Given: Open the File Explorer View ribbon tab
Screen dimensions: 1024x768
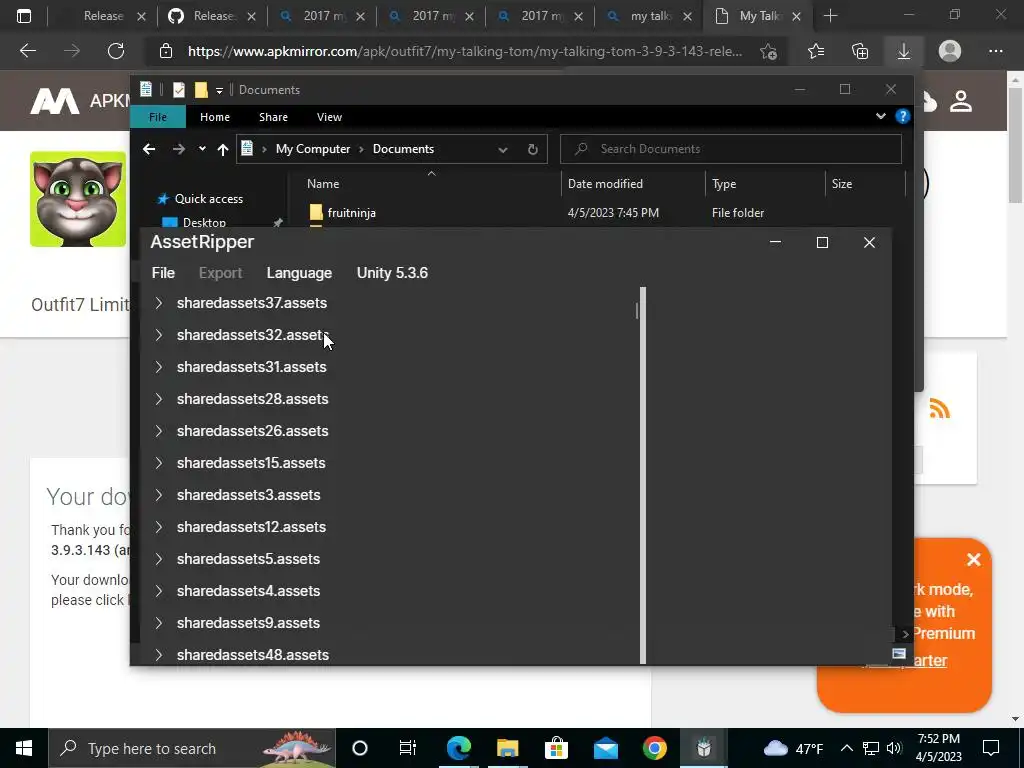Looking at the screenshot, I should 329,117.
